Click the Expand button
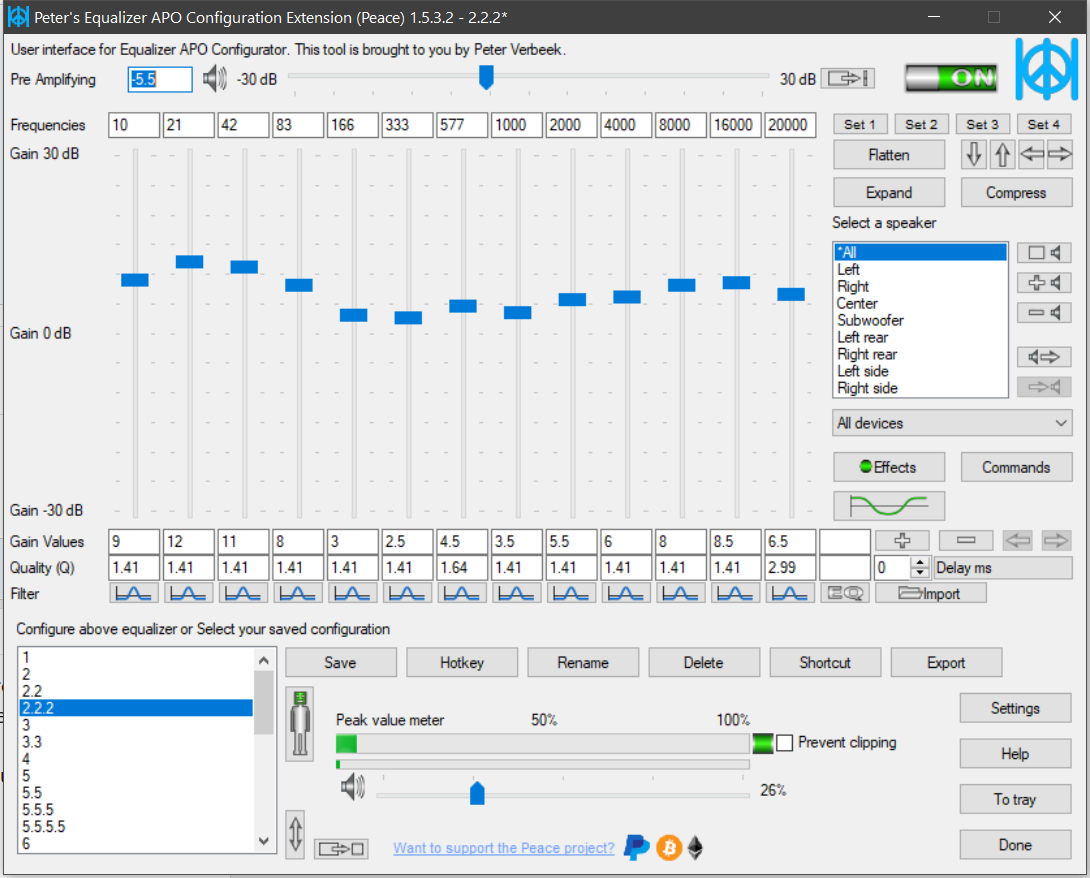The image size is (1090, 878). (888, 193)
